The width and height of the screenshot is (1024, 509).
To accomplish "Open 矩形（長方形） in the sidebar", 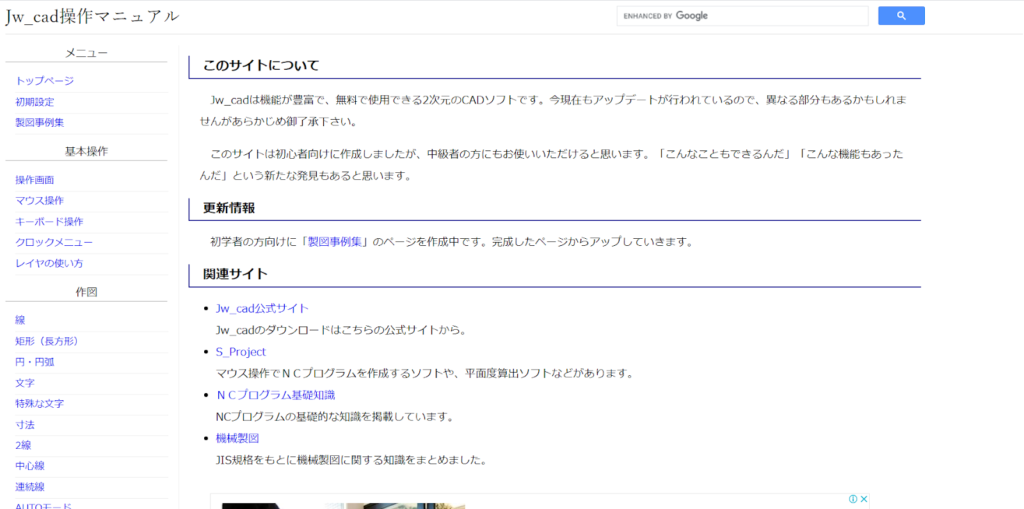I will coord(50,341).
